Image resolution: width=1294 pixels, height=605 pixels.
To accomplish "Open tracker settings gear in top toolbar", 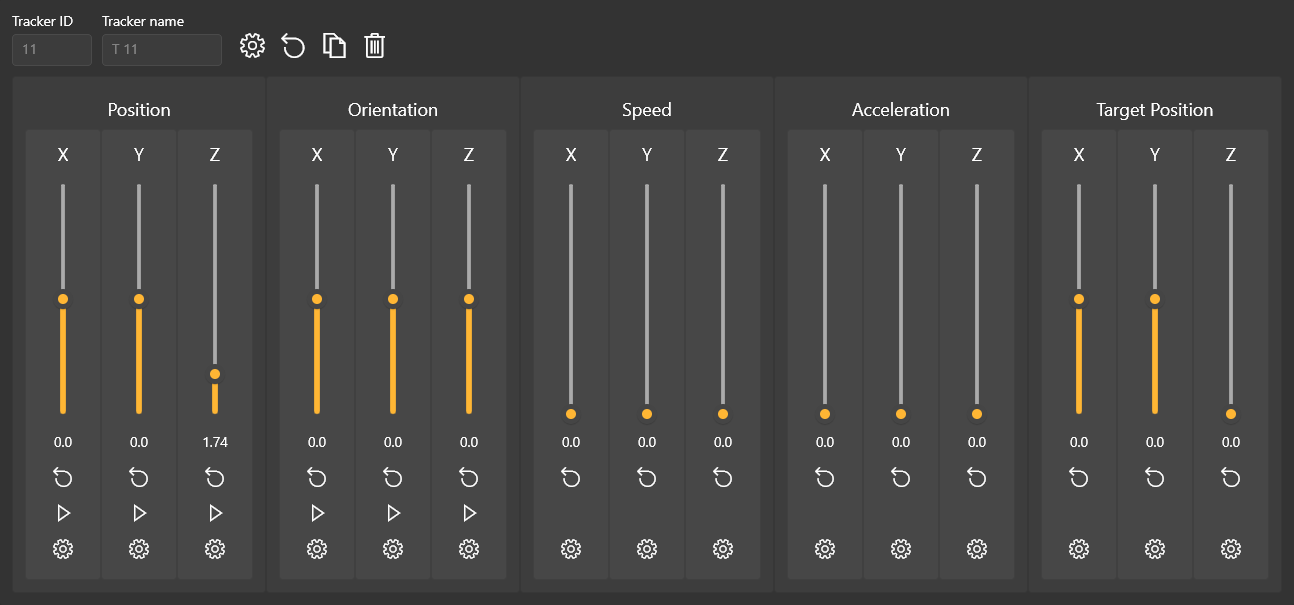I will pyautogui.click(x=253, y=45).
